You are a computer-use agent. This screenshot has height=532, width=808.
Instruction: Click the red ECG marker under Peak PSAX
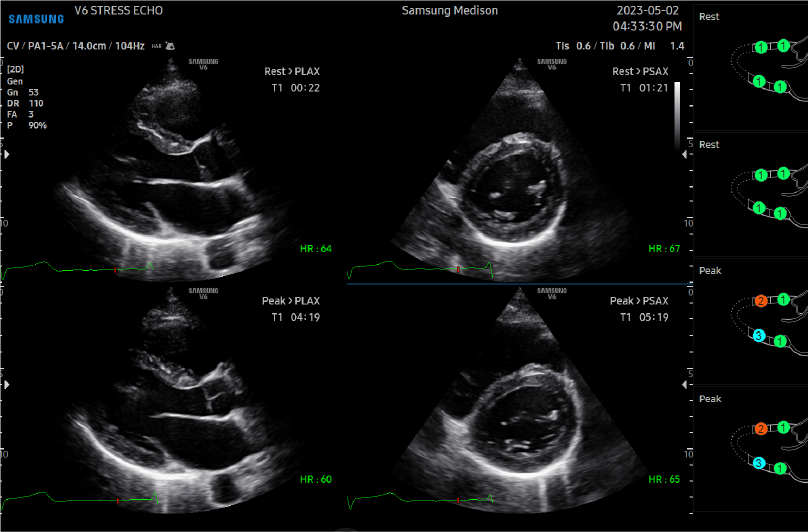click(458, 501)
